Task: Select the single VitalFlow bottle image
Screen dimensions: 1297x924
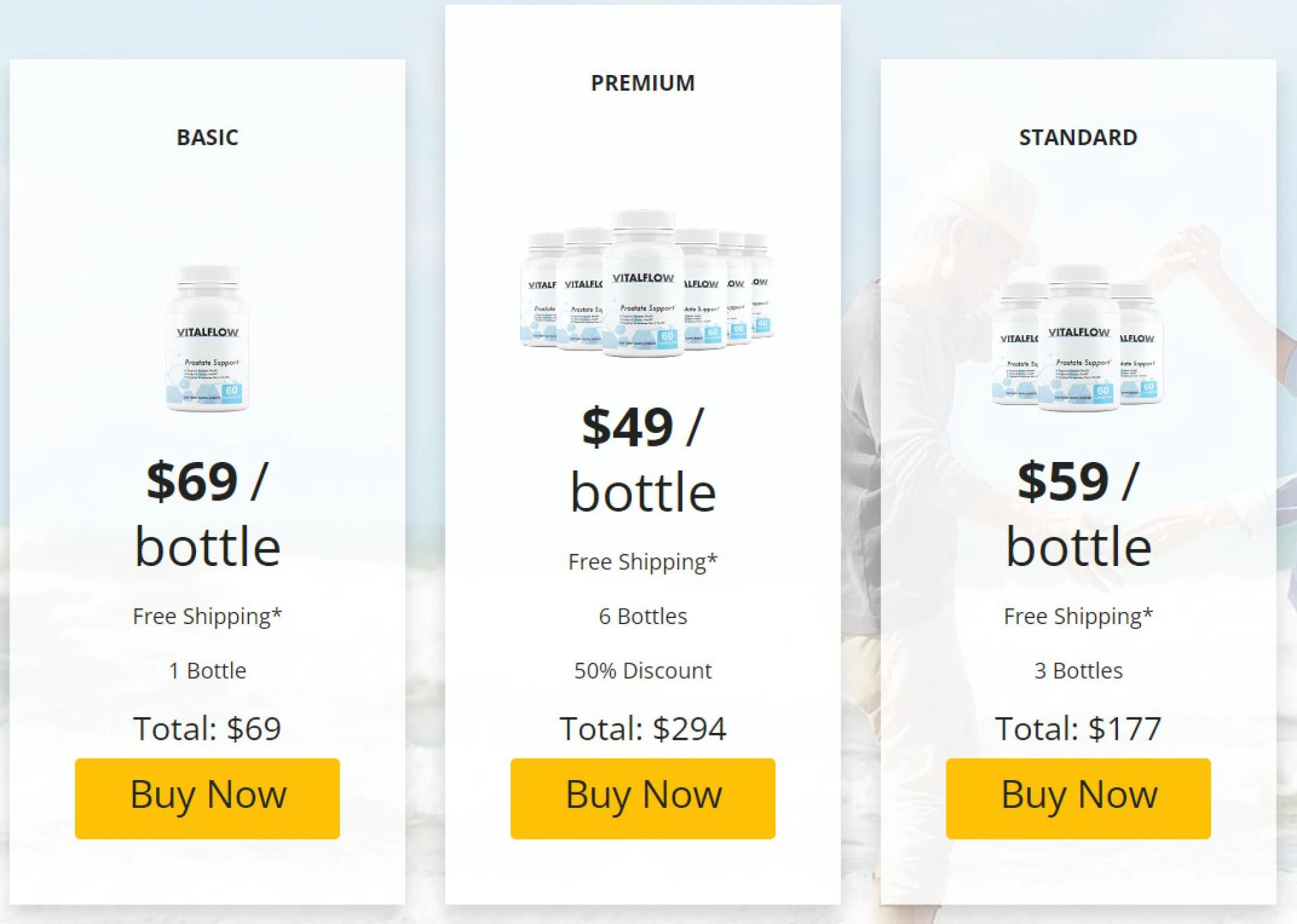Action: (207, 338)
